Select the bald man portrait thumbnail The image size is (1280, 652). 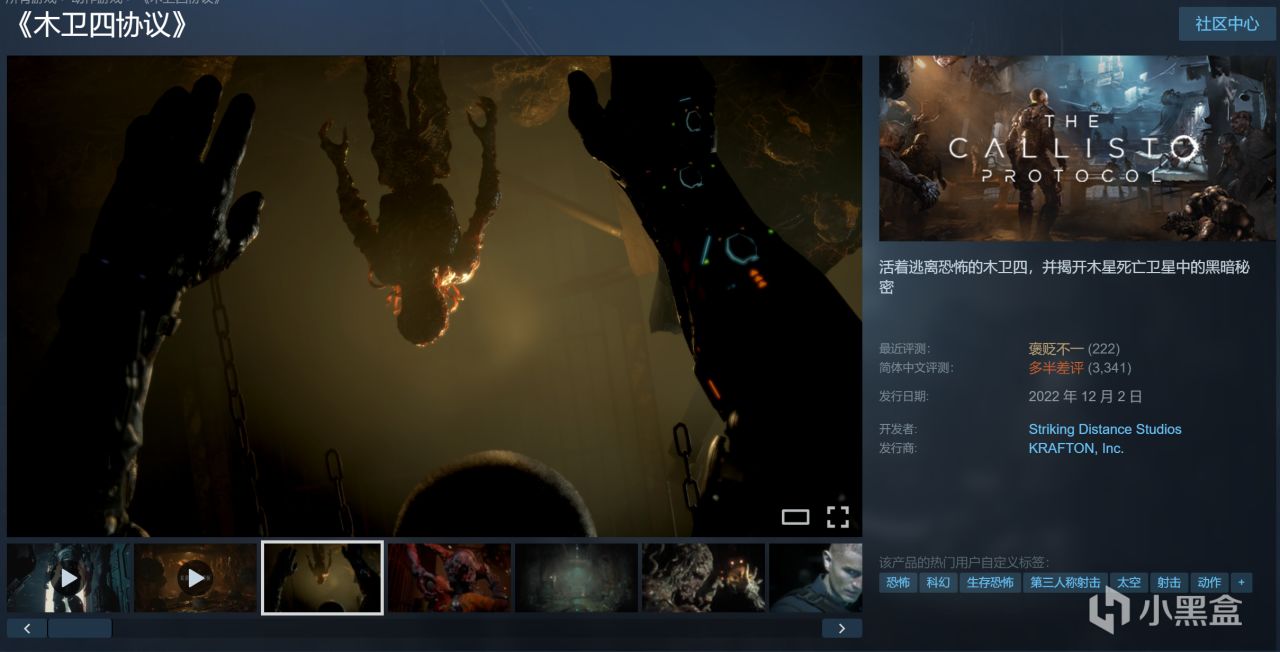coord(815,578)
